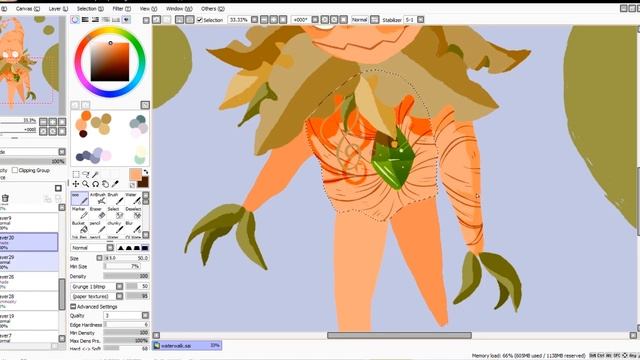The image size is (640, 360).
Task: Choose the pencil tool
Action: (98, 227)
